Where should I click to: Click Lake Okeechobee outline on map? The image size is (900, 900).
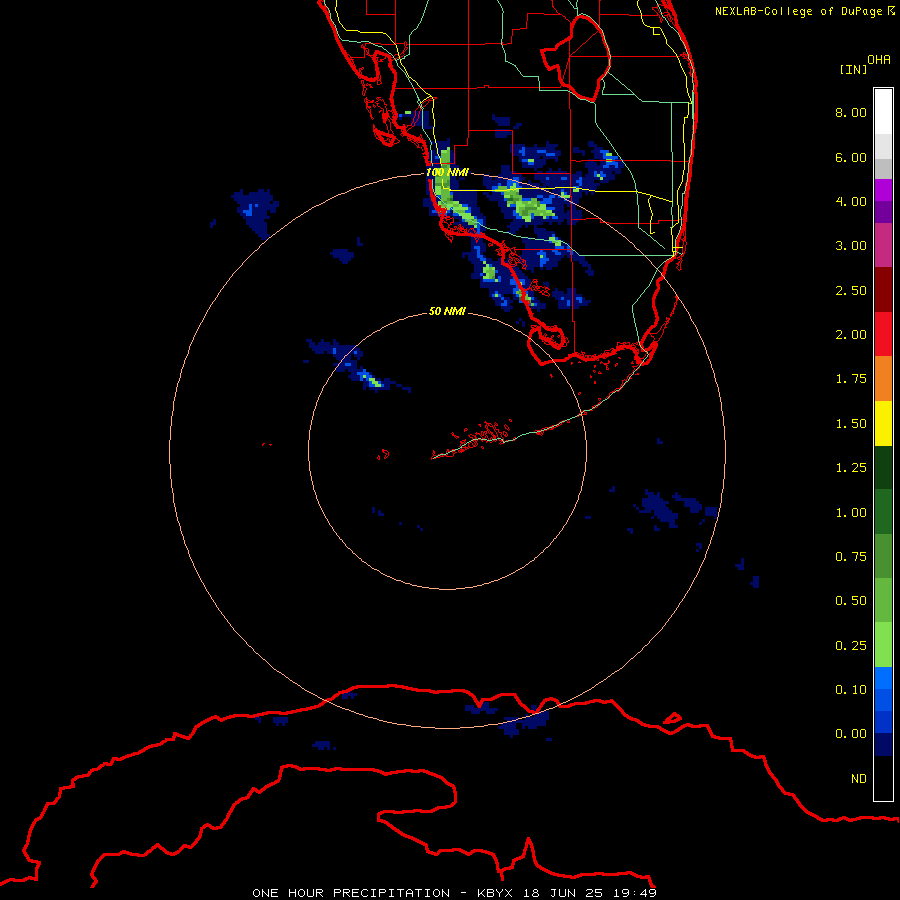coord(576,58)
